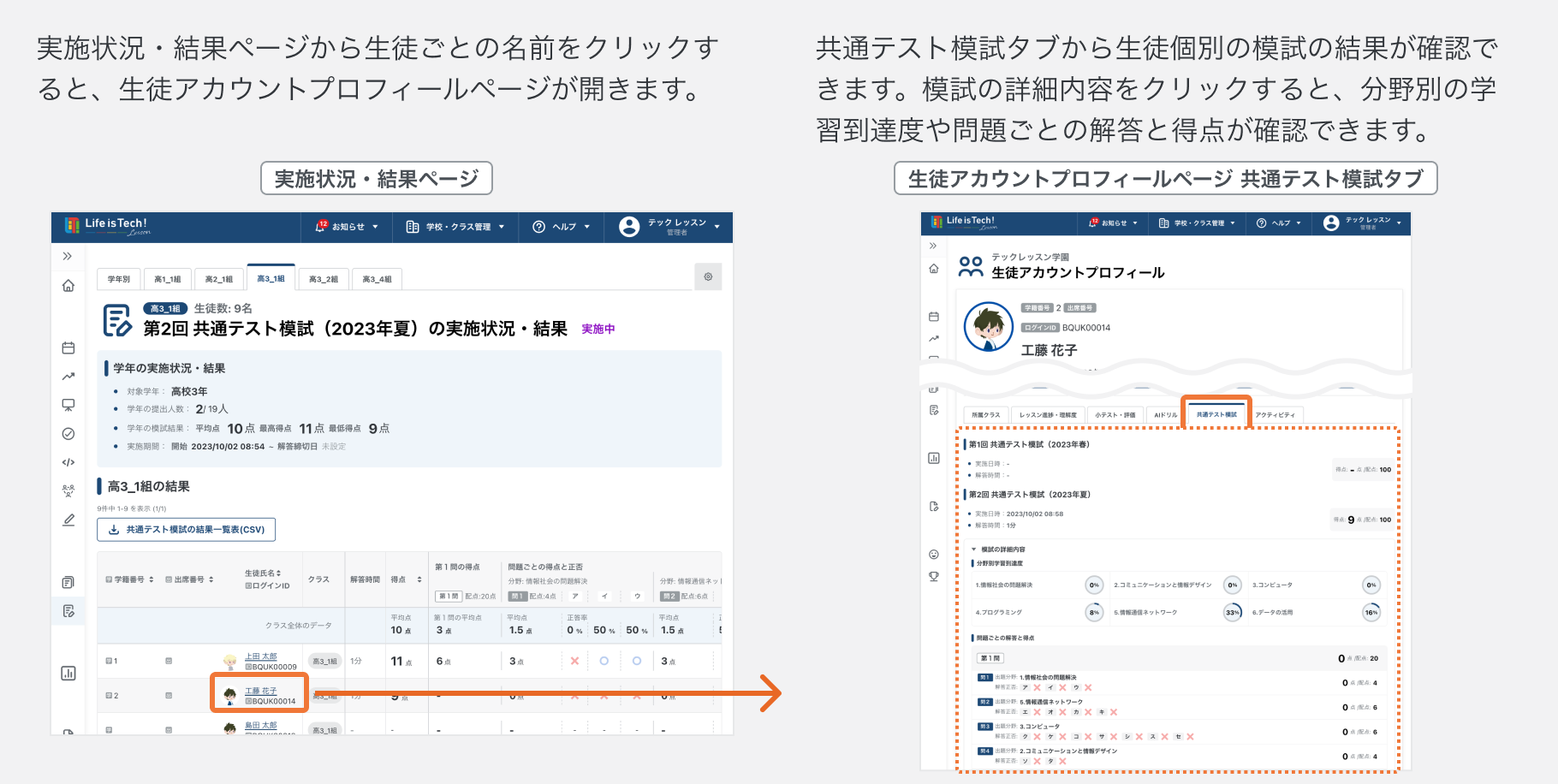Expand the sidebar in the results page window
1558x784 pixels.
(68, 256)
